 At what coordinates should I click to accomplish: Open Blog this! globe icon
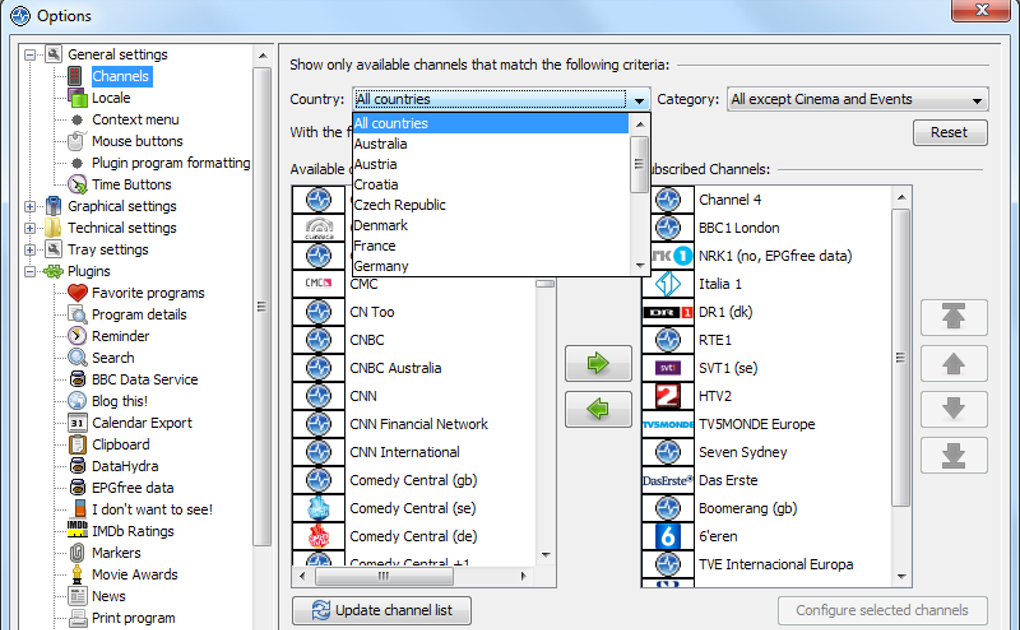(77, 401)
